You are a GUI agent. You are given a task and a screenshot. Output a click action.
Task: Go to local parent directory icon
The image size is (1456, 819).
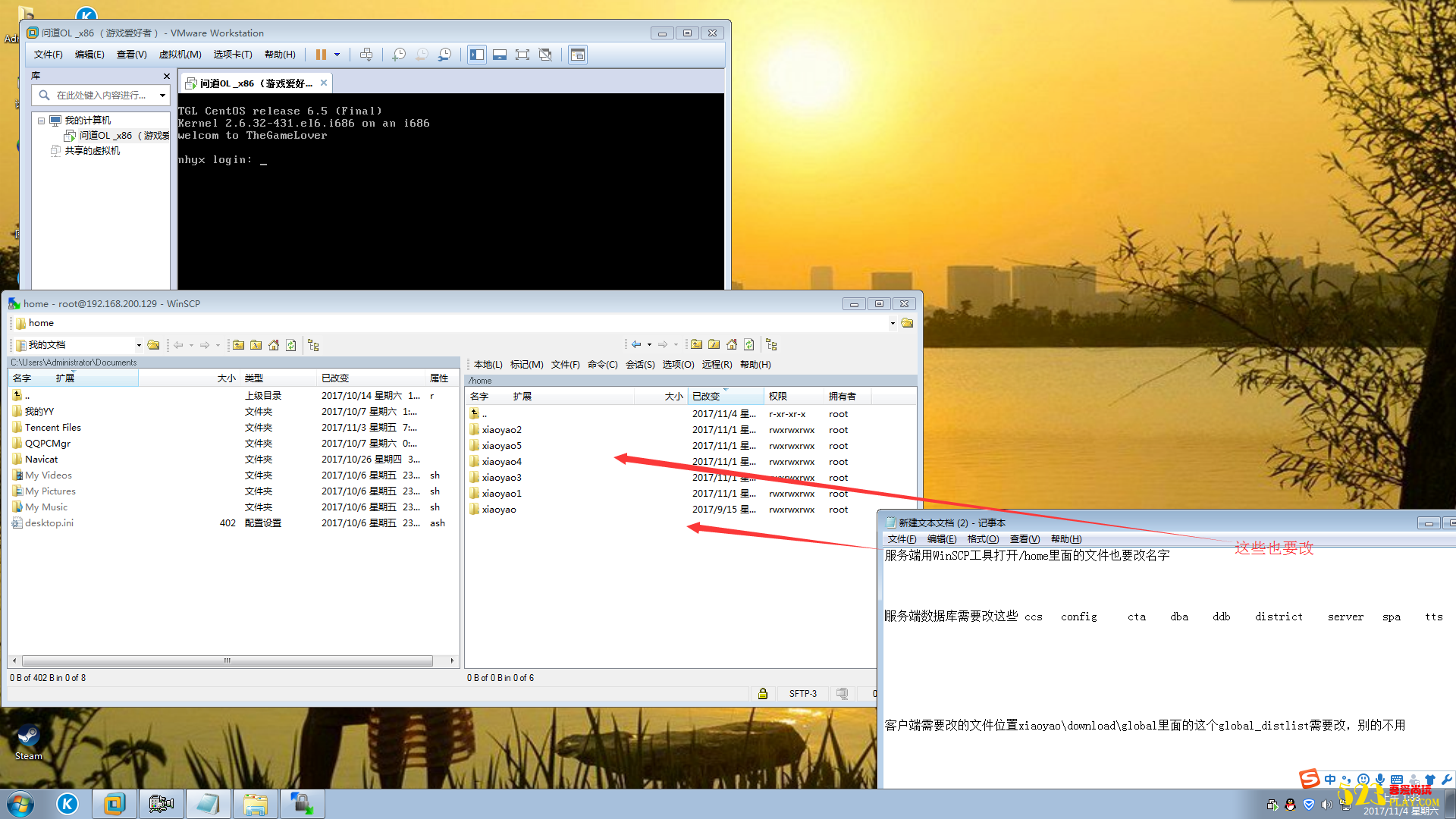[239, 345]
